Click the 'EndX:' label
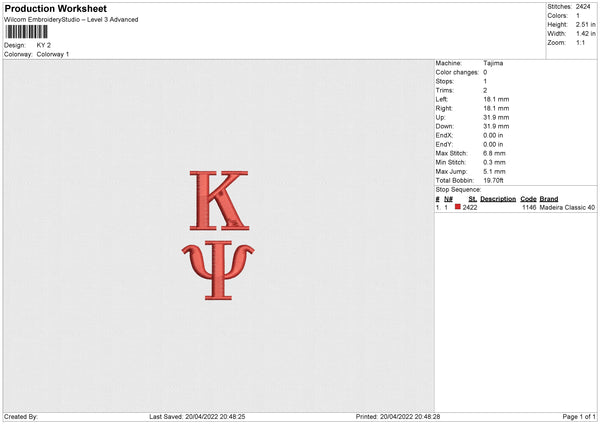 click(x=444, y=135)
